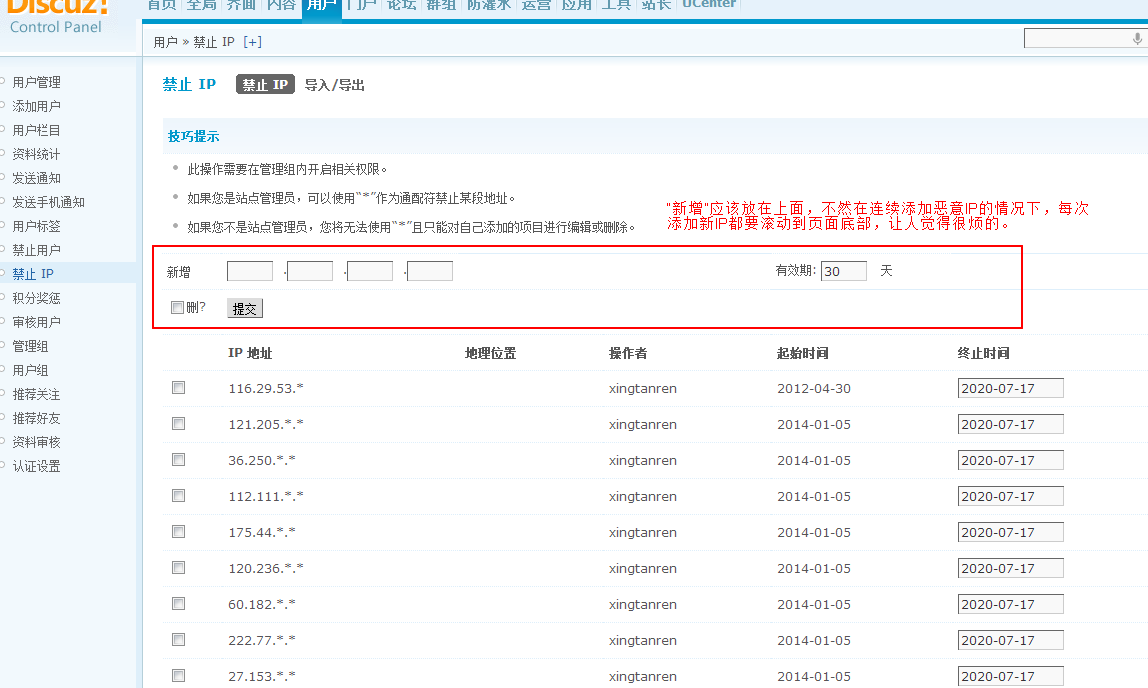Check the box for 121.205.*.*
This screenshot has width=1148, height=688.
179,424
